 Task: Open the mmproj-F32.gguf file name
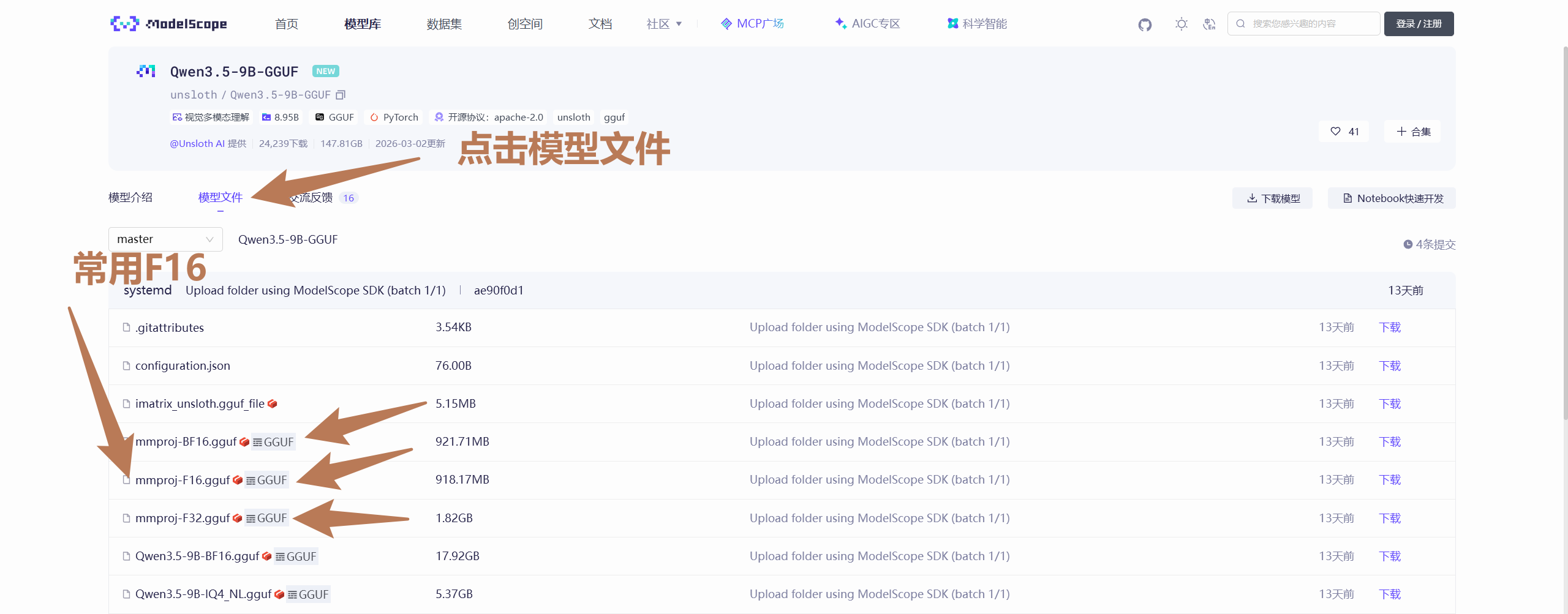(183, 518)
